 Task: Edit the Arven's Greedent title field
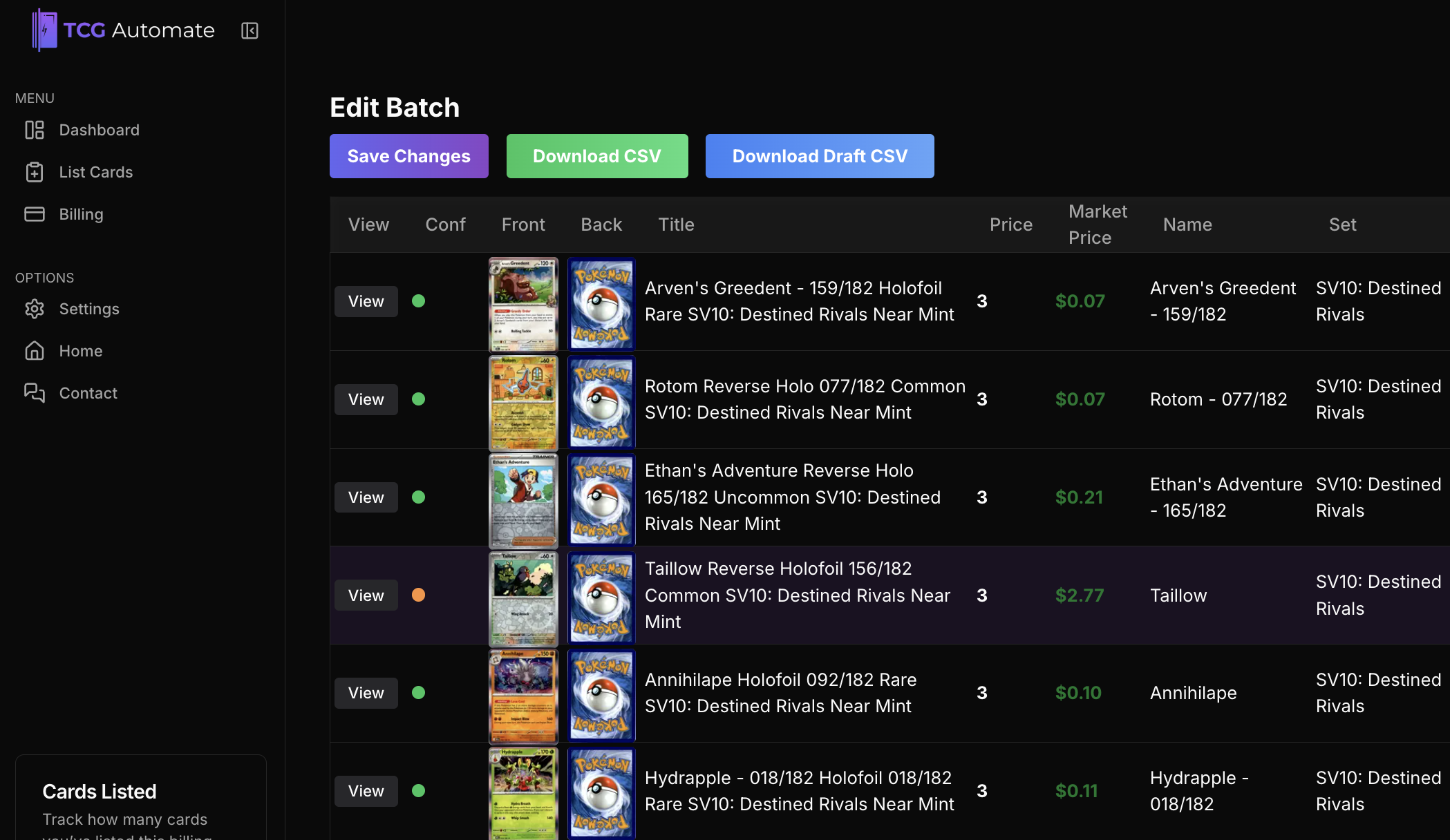[x=800, y=301]
